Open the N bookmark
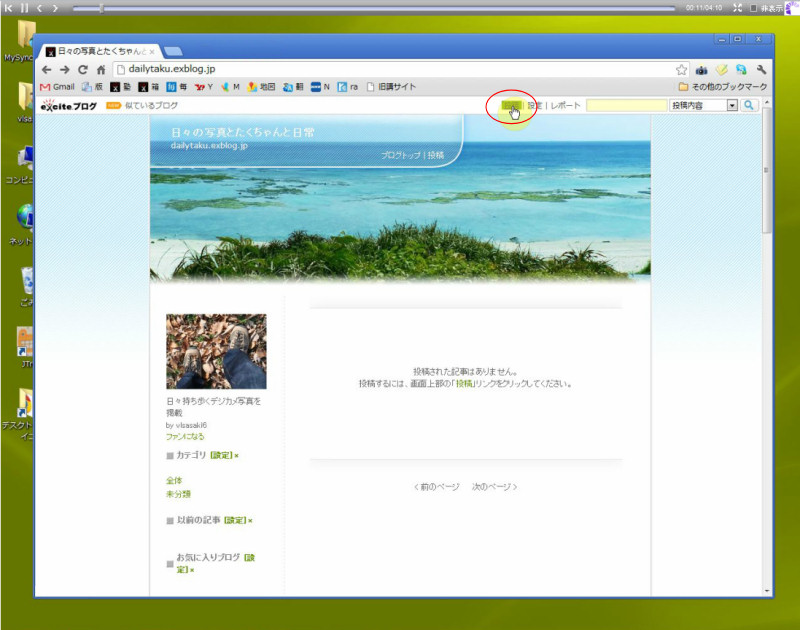The height and width of the screenshot is (630, 800). [x=320, y=87]
